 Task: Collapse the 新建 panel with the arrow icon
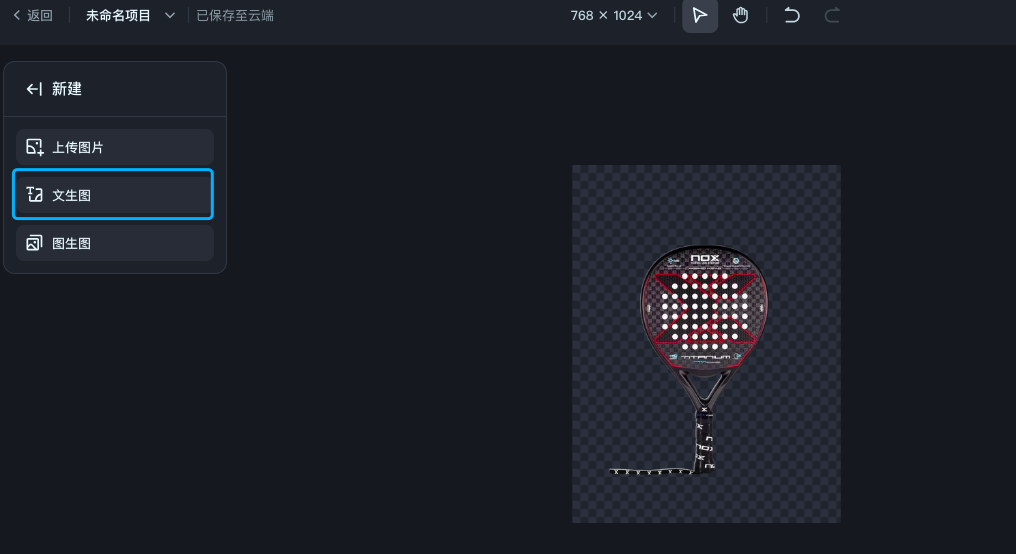click(x=34, y=89)
